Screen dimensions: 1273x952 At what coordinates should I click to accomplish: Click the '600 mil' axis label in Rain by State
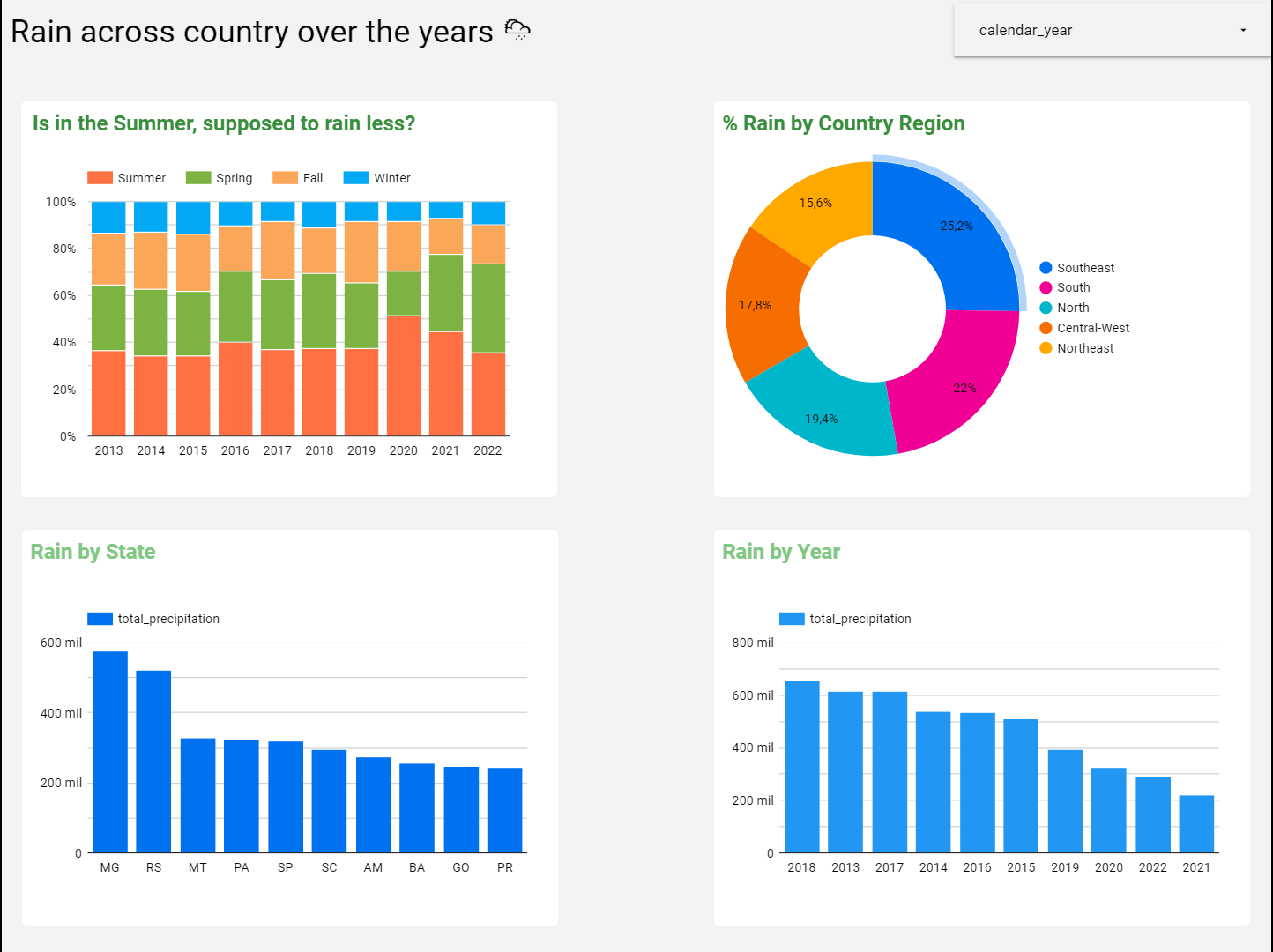pos(61,643)
